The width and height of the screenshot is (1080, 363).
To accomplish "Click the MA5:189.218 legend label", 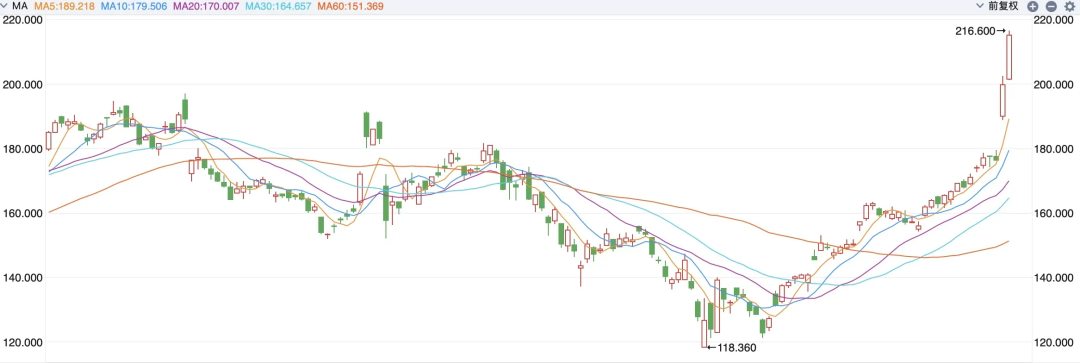I will click(65, 6).
